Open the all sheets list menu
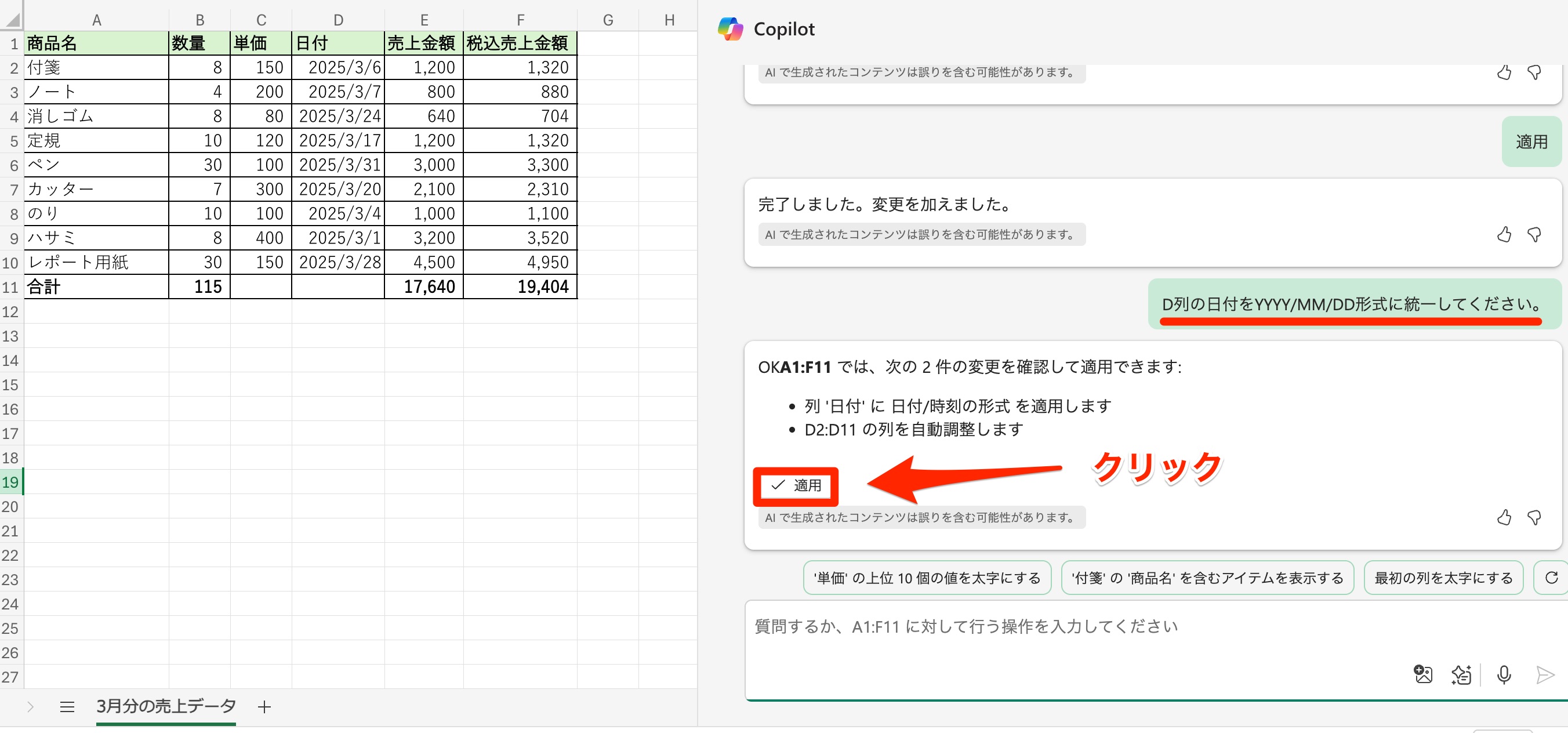1568x733 pixels. click(67, 706)
